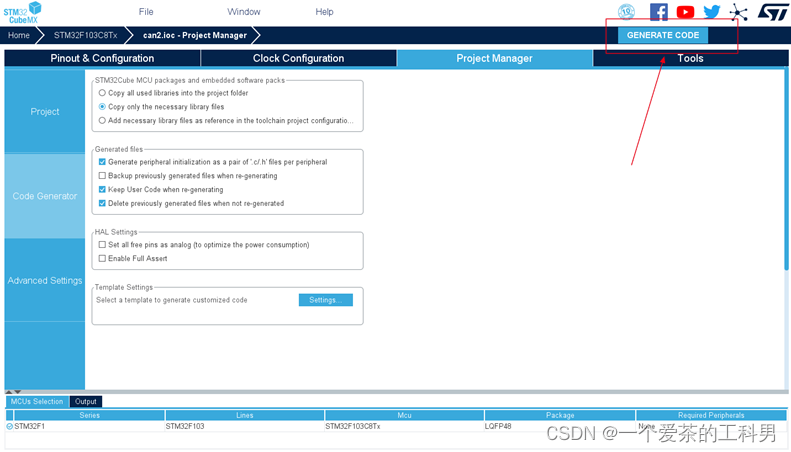Open template Settings... button
Screen dimensions: 791x452
click(325, 300)
